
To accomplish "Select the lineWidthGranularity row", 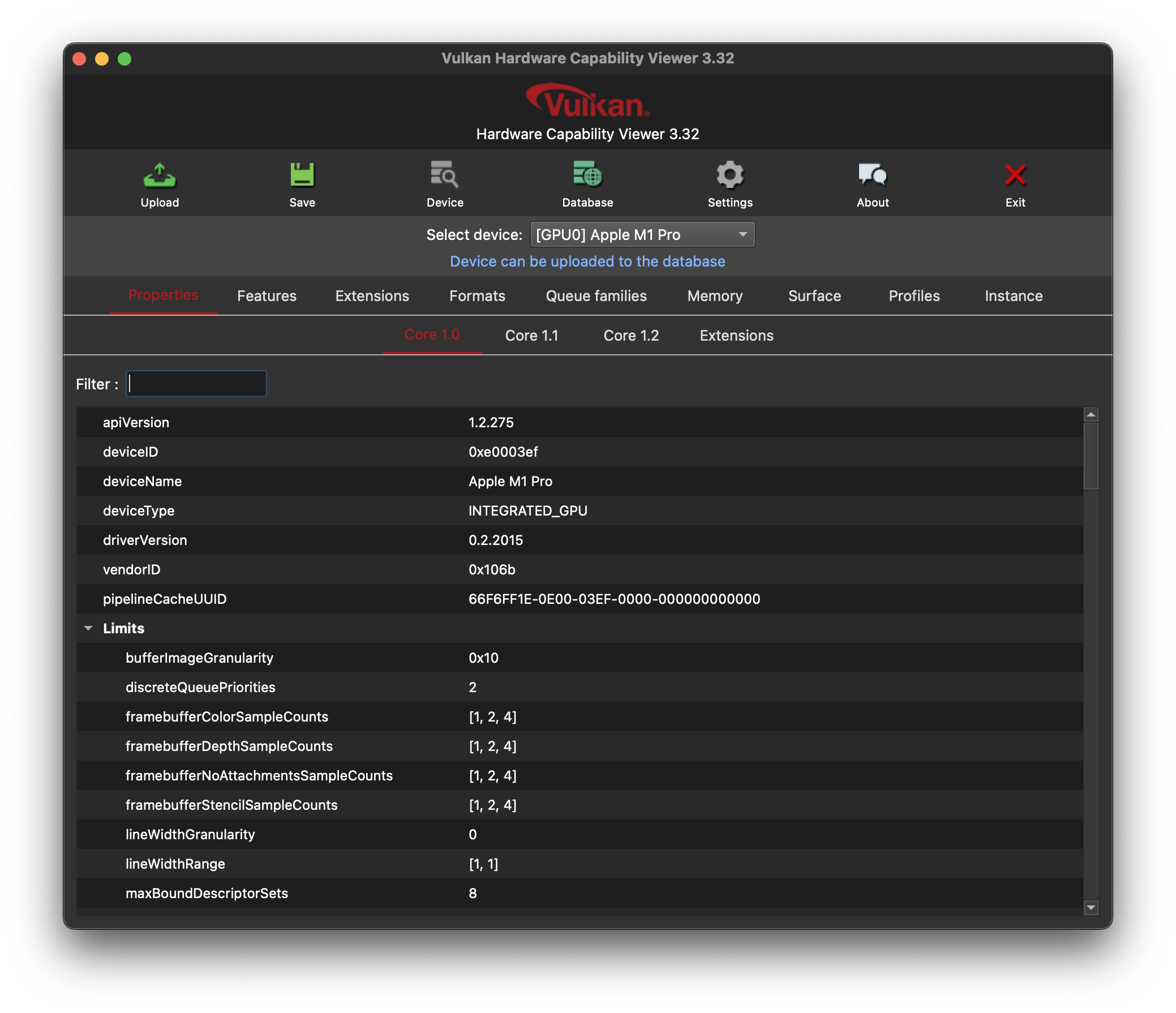I will pyautogui.click(x=580, y=834).
